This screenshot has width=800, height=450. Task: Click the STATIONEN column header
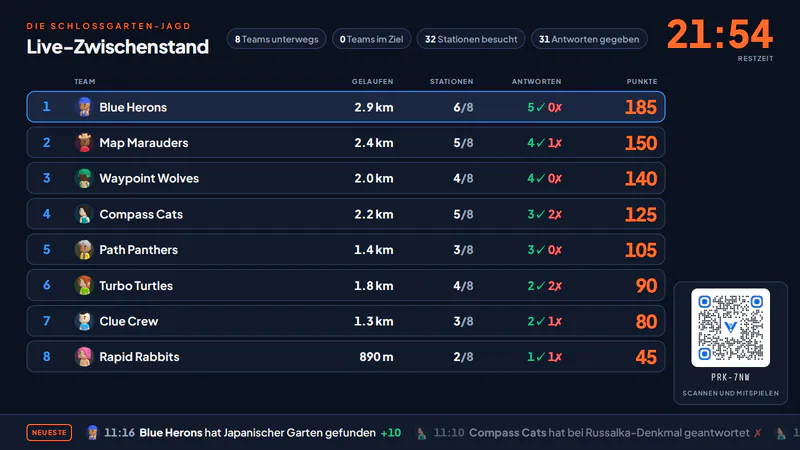(452, 82)
